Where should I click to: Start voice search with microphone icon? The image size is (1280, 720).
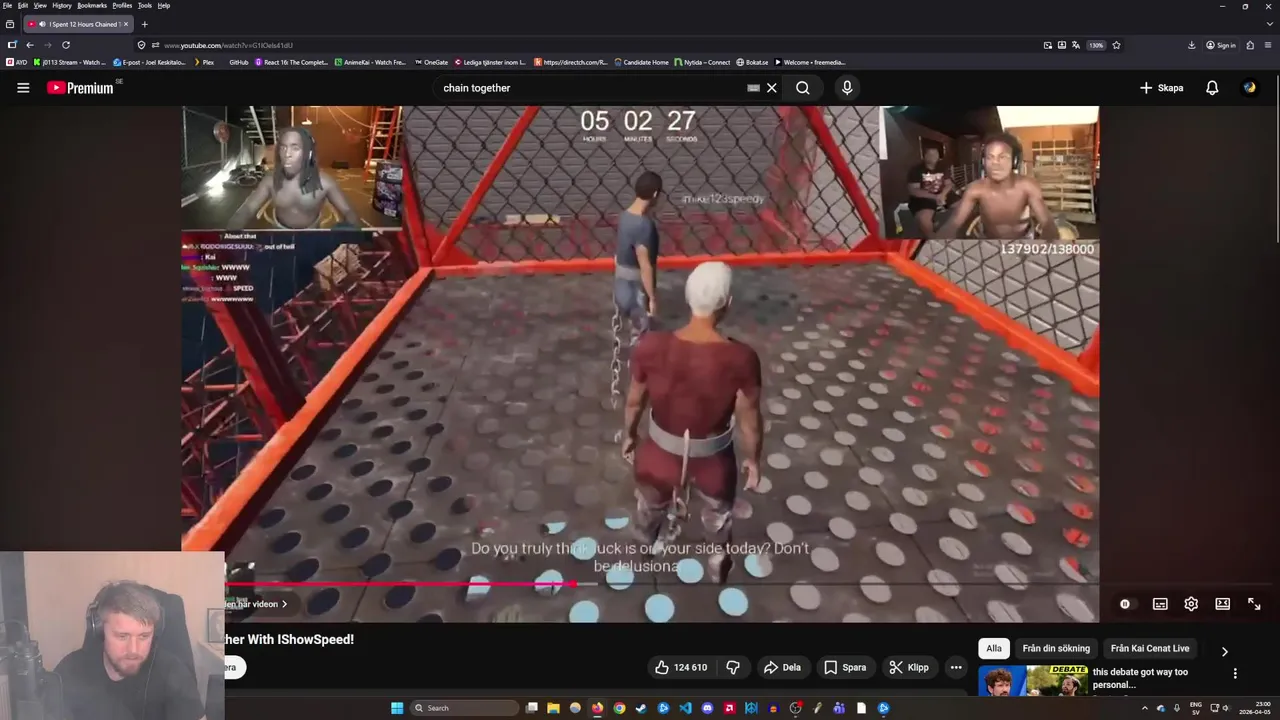coord(847,88)
